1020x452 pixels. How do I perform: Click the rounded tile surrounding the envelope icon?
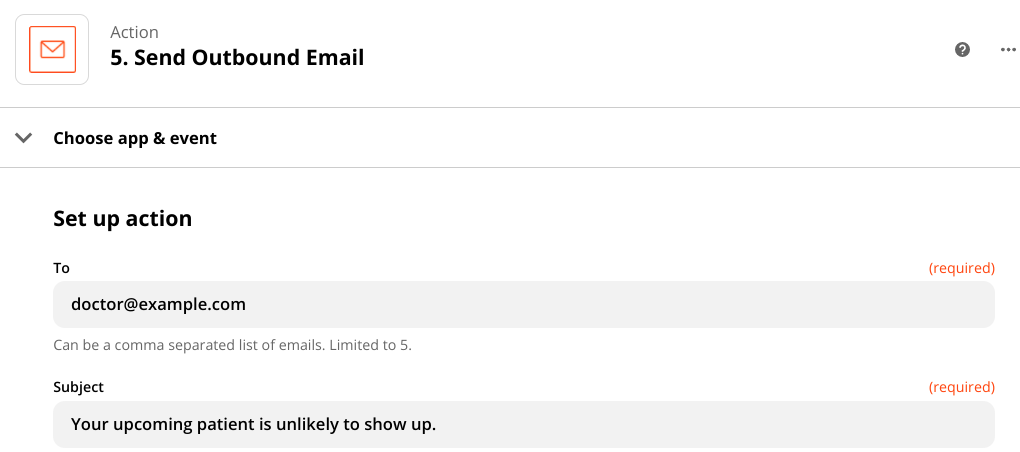(x=52, y=49)
